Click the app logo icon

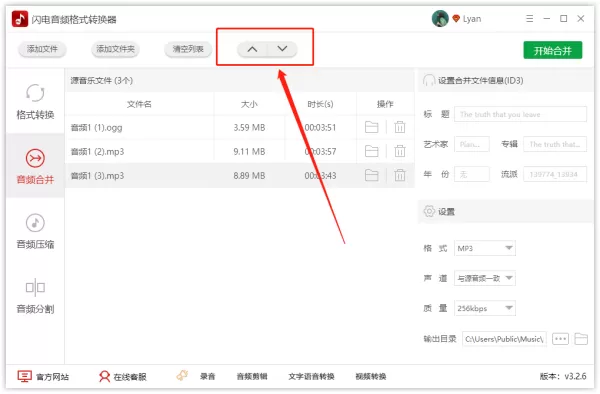pos(20,19)
